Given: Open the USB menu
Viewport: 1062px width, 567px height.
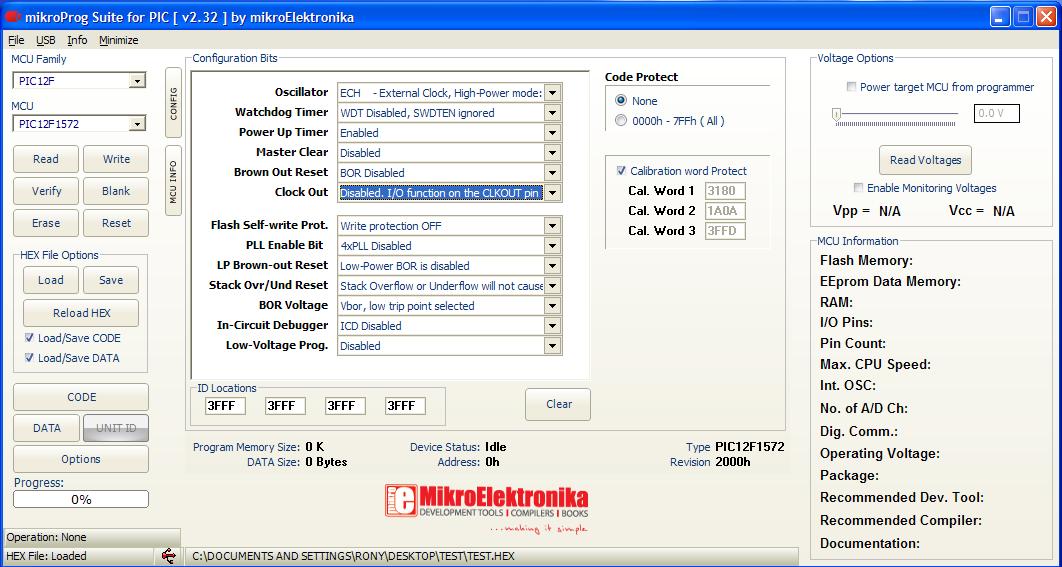Looking at the screenshot, I should pyautogui.click(x=46, y=40).
